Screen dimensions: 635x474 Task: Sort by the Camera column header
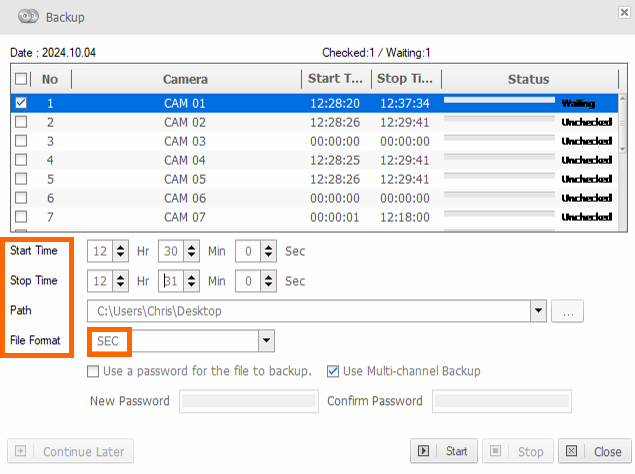(x=185, y=79)
